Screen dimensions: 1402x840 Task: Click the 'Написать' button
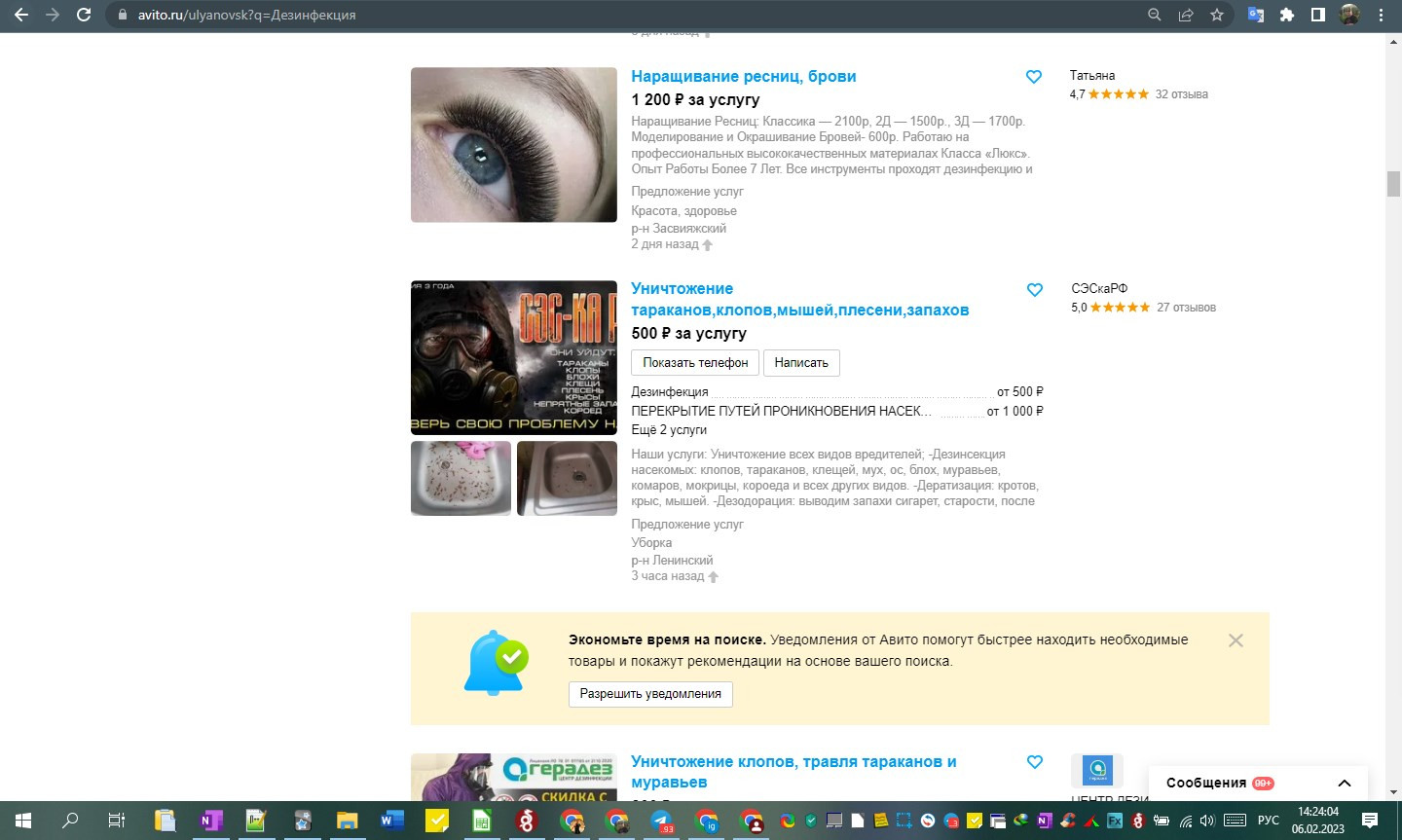(x=801, y=362)
